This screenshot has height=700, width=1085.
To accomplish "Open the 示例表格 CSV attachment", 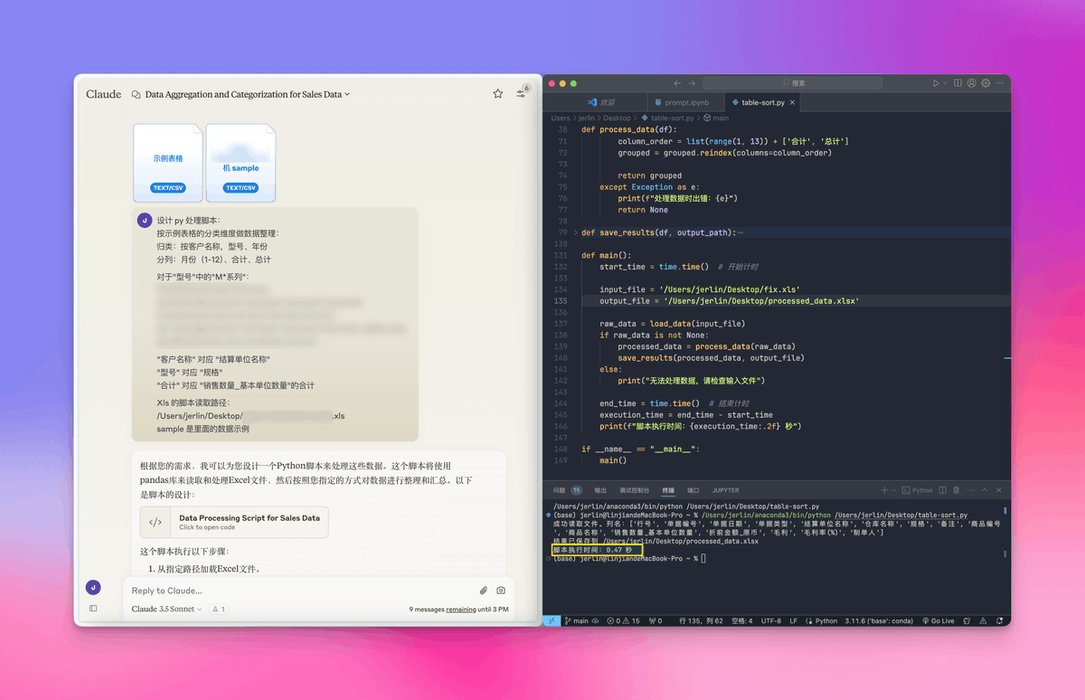I will click(x=168, y=163).
